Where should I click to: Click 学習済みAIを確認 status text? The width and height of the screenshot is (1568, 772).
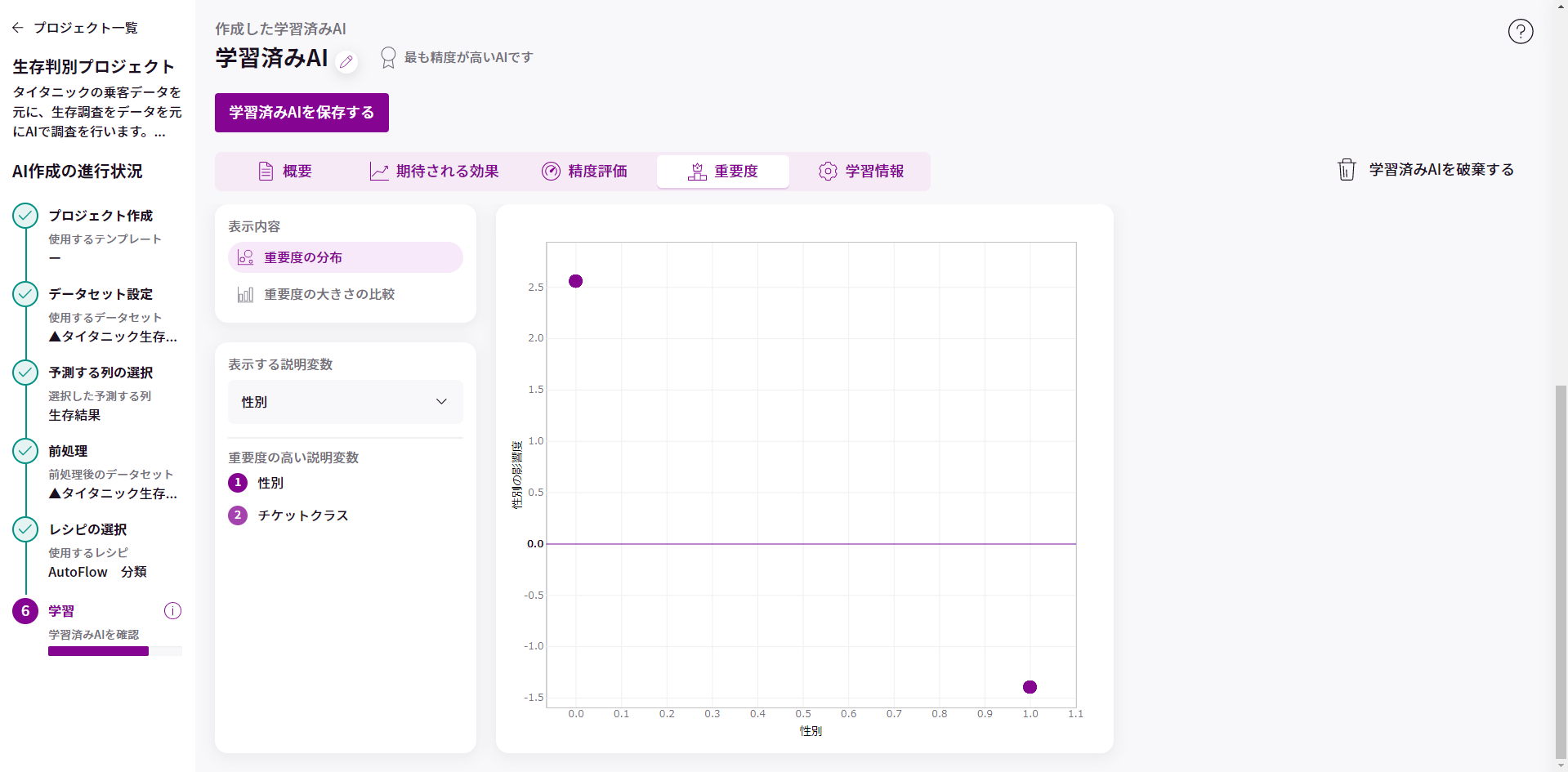[x=93, y=635]
